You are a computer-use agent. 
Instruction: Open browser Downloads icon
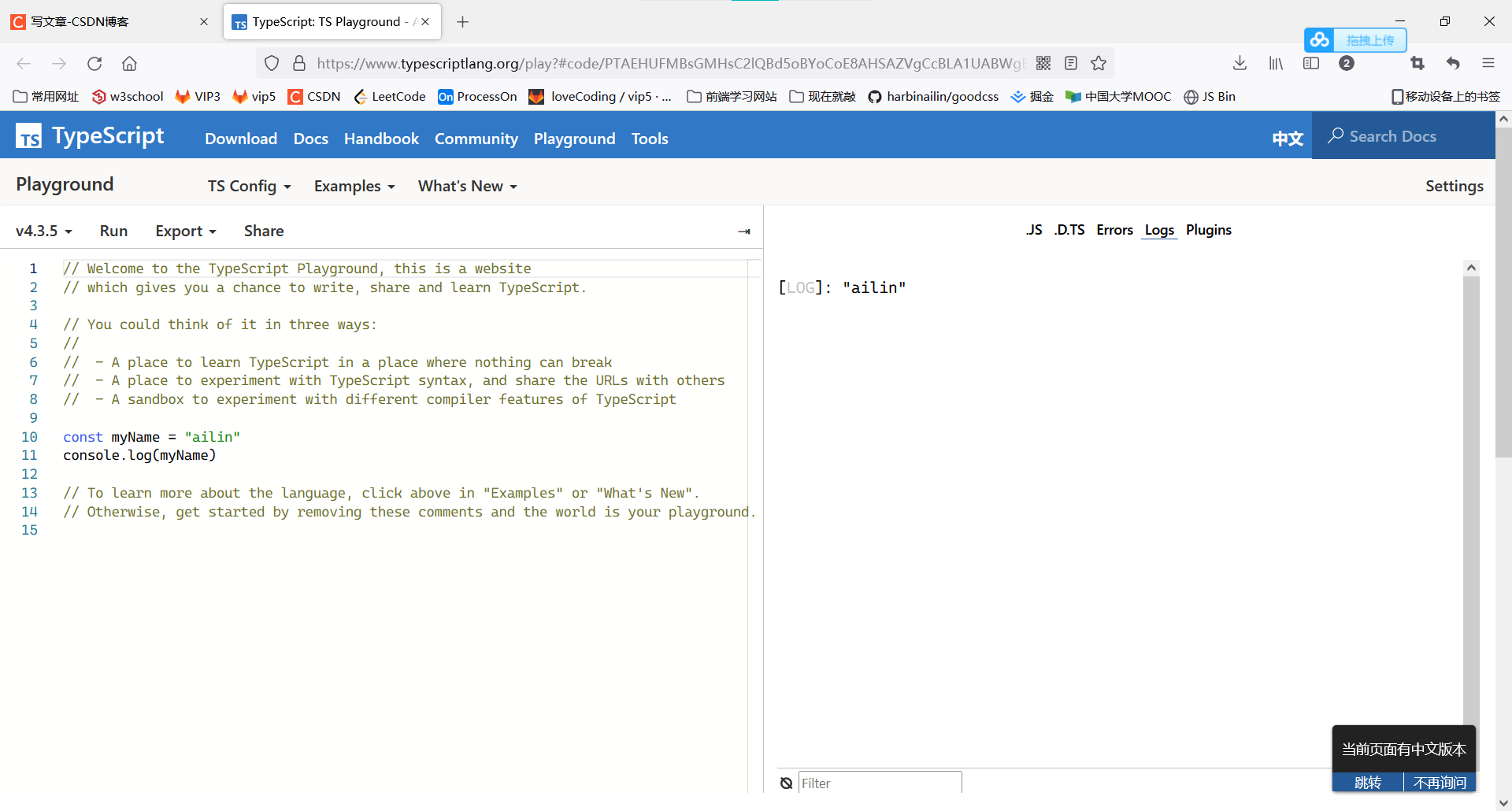click(1240, 63)
